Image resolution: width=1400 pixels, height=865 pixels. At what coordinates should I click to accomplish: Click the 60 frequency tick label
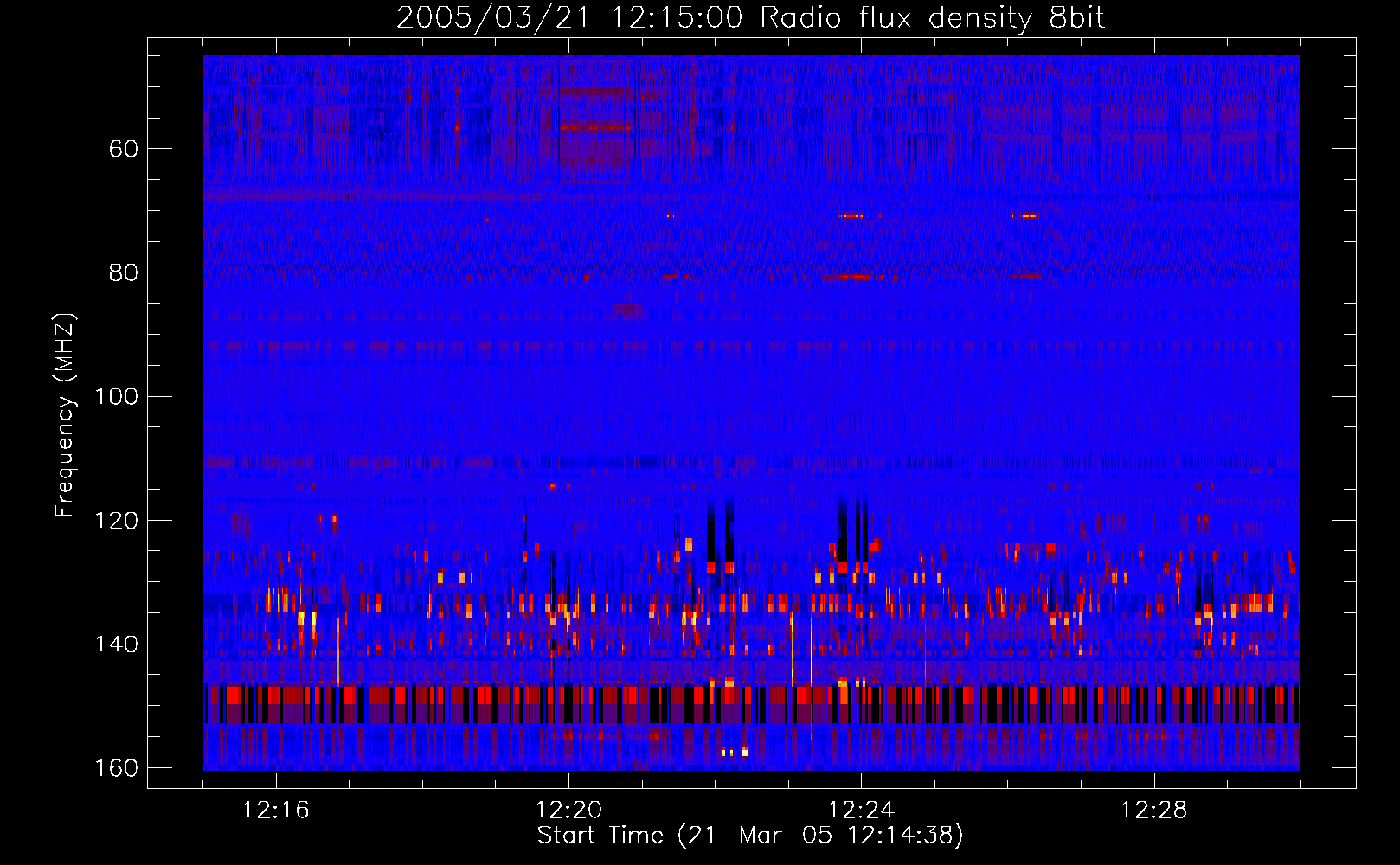point(124,149)
